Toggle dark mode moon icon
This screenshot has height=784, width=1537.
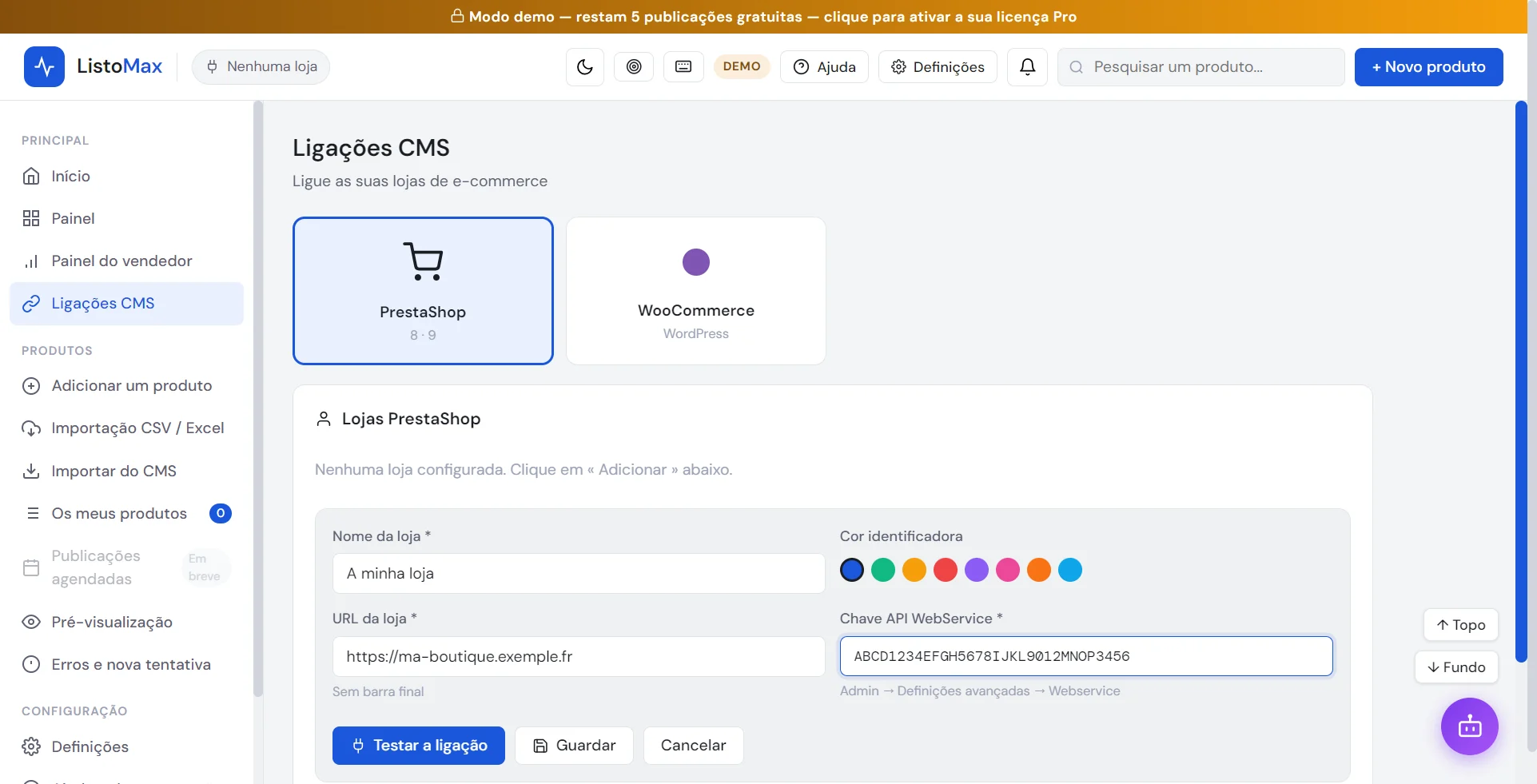585,67
